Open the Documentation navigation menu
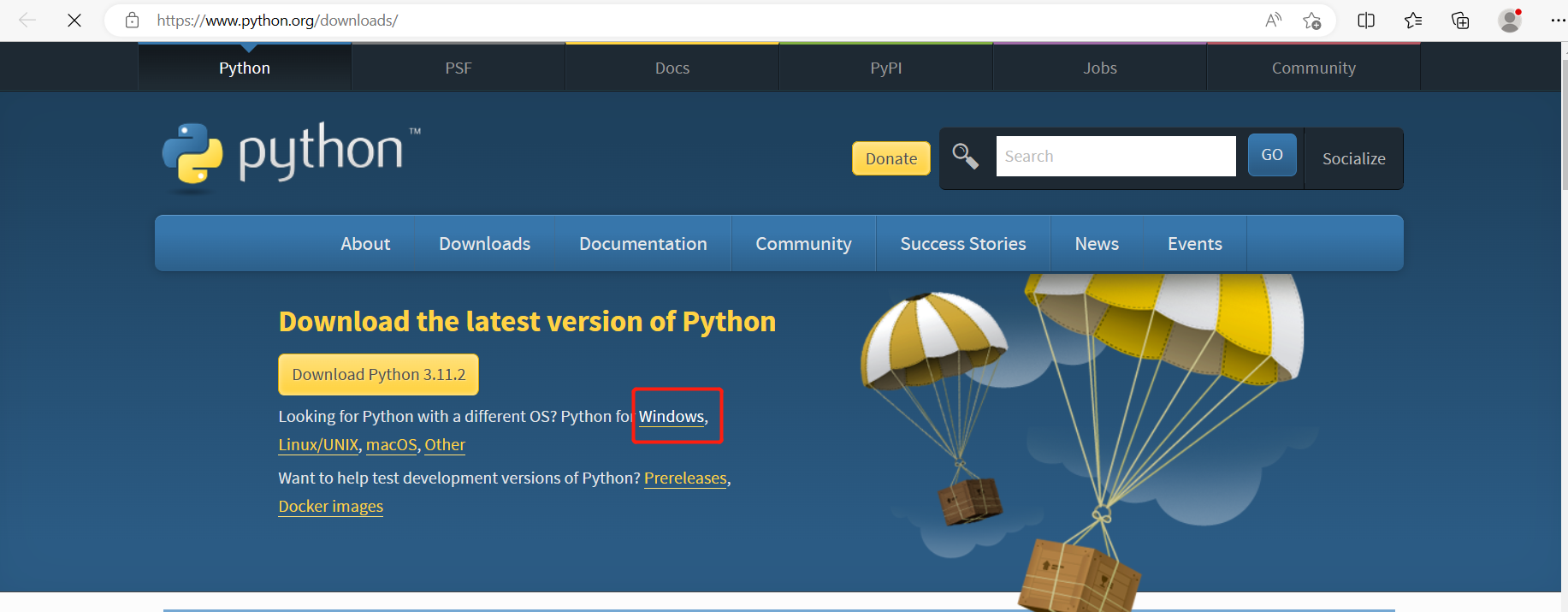The height and width of the screenshot is (612, 1568). tap(643, 244)
